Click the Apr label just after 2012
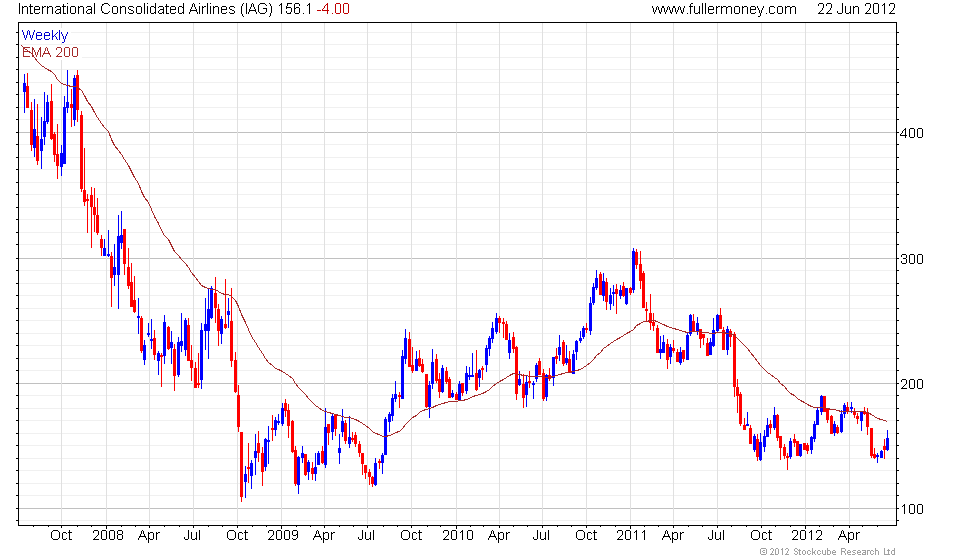Viewport: 980px width, 560px height. pos(849,536)
